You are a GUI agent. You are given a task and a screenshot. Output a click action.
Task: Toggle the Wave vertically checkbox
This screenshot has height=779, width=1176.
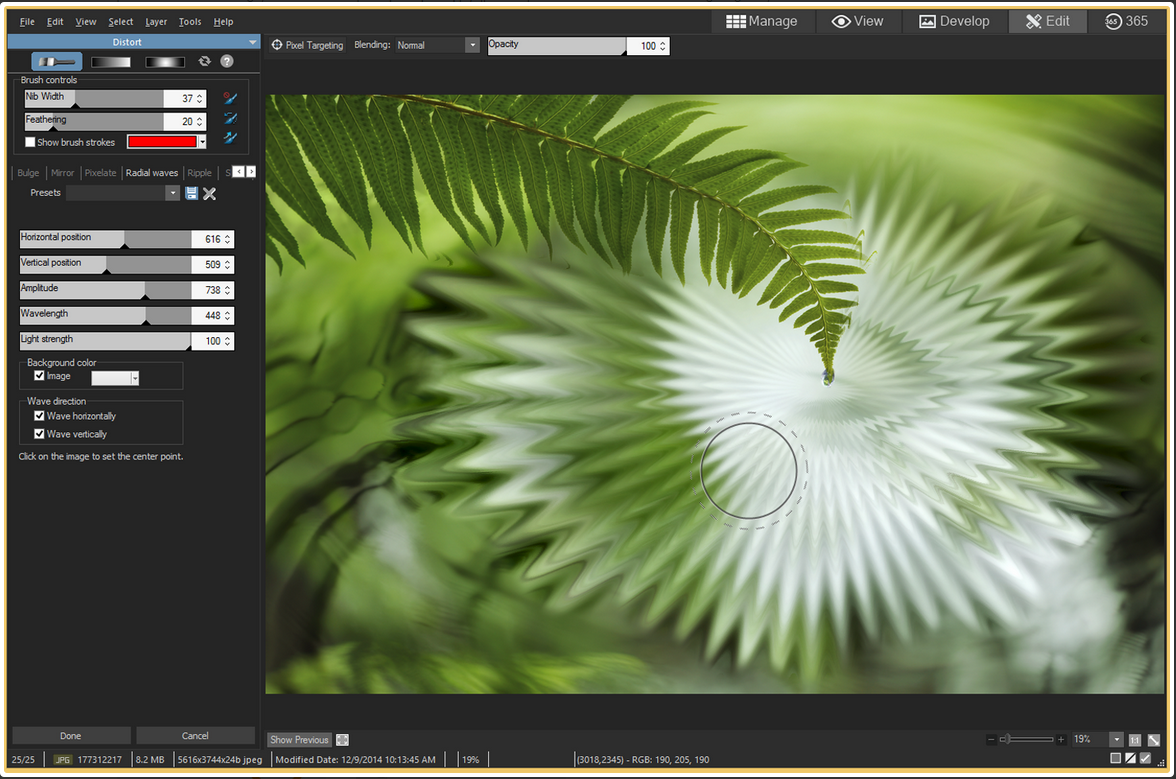coord(39,434)
